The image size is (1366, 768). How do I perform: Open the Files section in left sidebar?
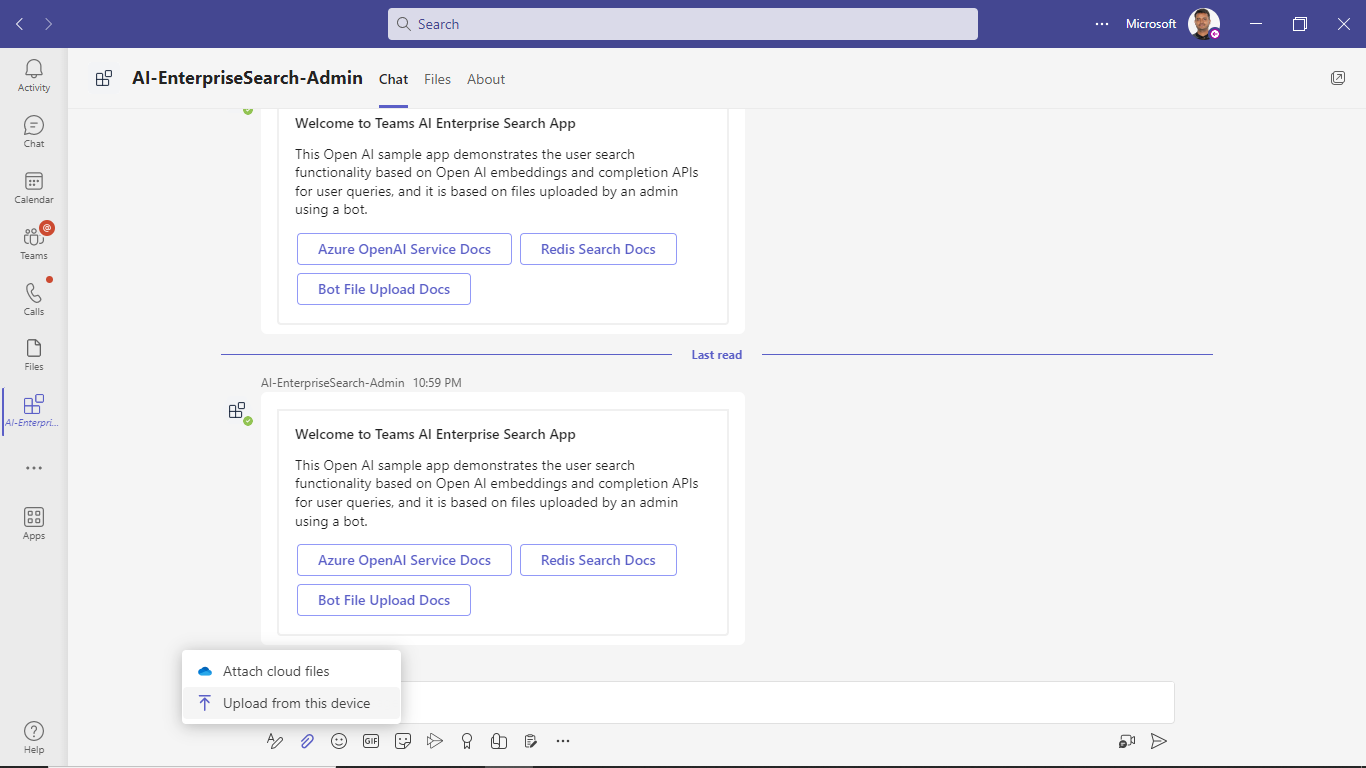point(34,355)
